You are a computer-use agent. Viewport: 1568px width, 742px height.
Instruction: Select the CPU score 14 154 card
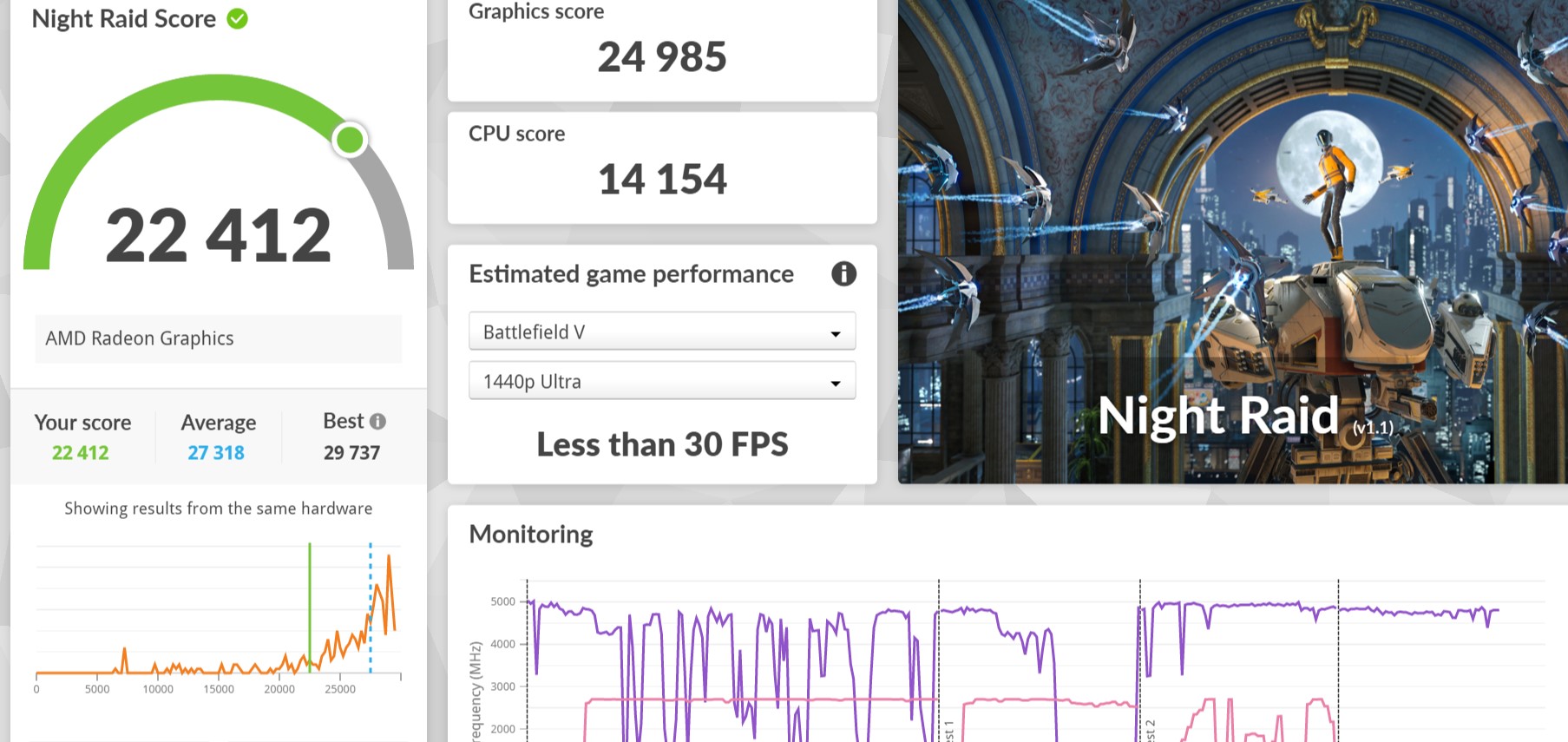pyautogui.click(x=661, y=167)
